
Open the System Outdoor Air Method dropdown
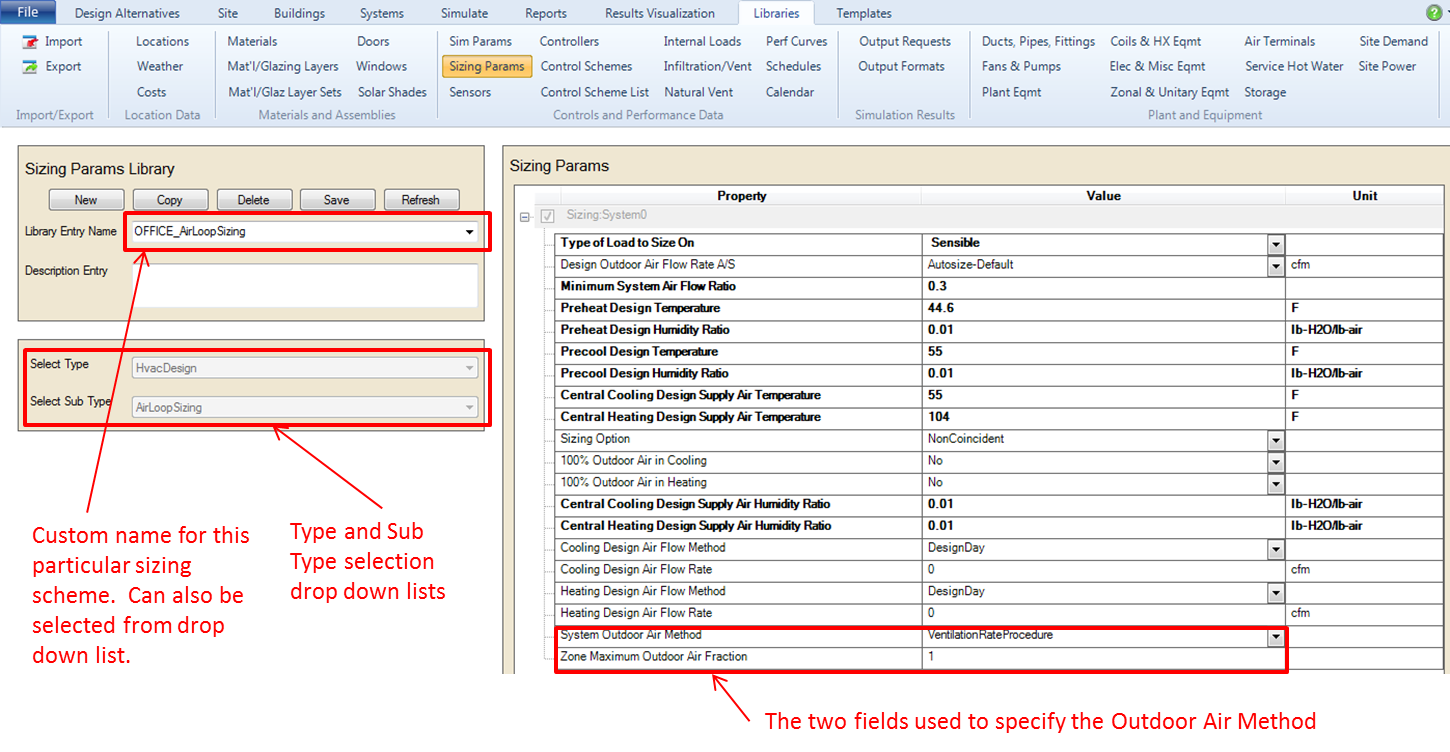point(1275,636)
